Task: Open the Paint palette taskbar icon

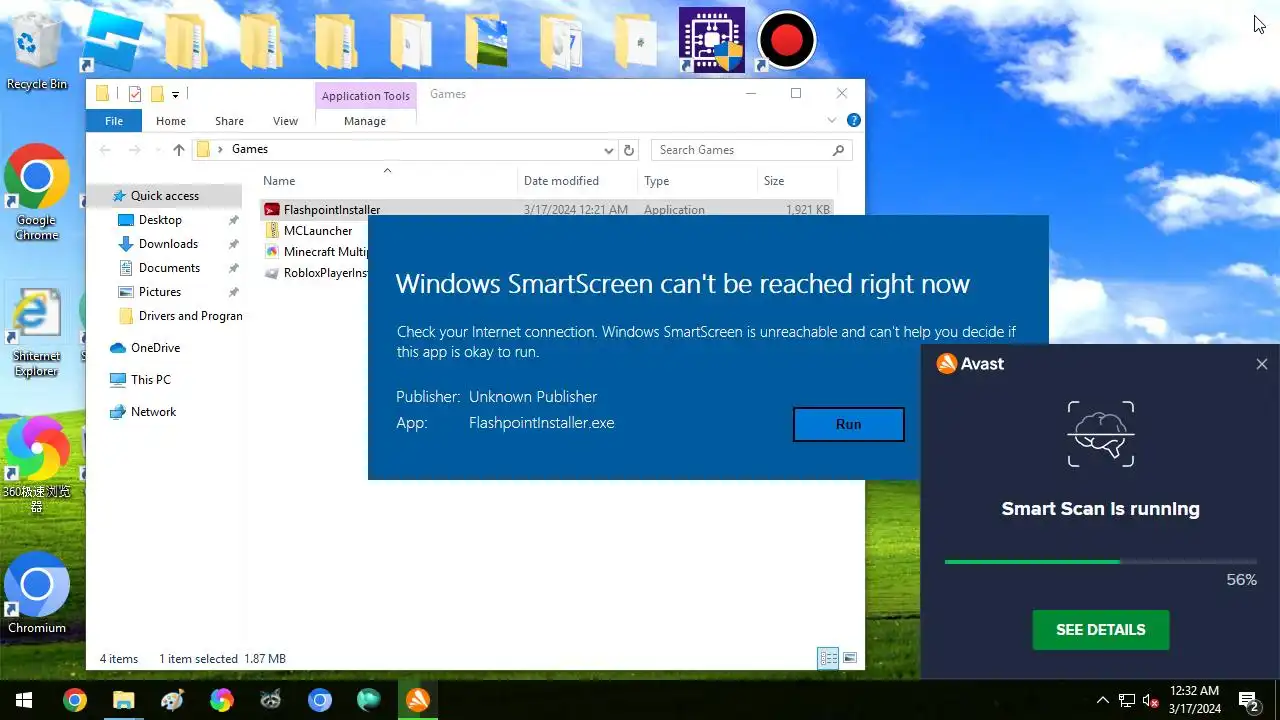Action: click(x=172, y=700)
